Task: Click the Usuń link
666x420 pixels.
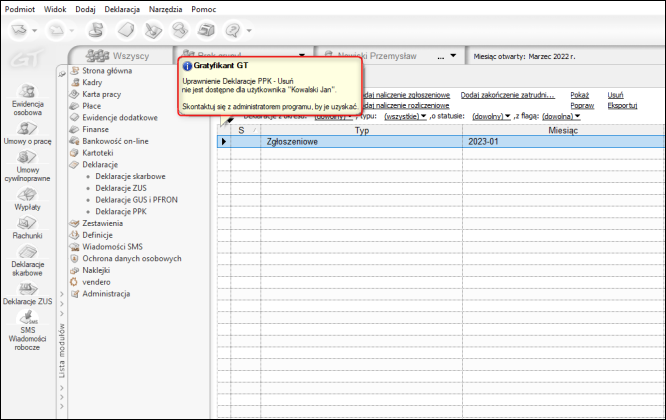Action: 616,93
